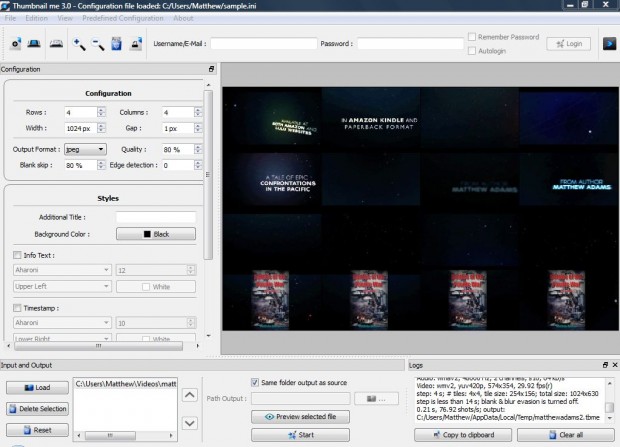Move selected file up with the up arrow
Viewport: 620px width, 447px height.
click(x=190, y=395)
